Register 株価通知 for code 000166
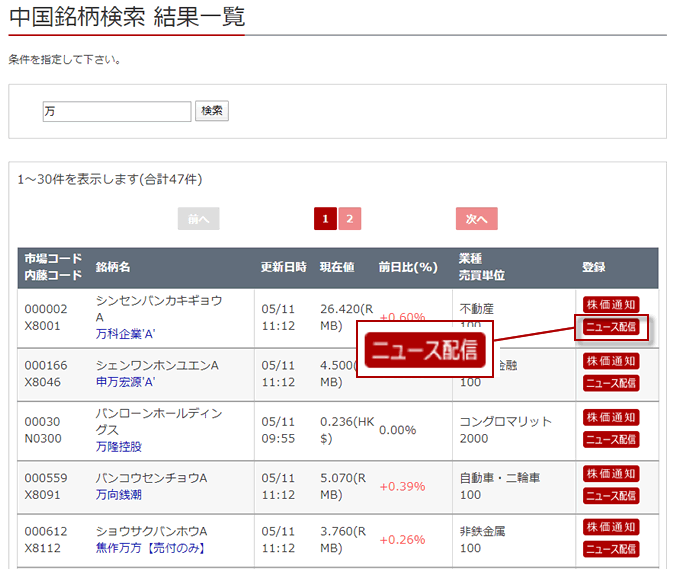 [611, 361]
